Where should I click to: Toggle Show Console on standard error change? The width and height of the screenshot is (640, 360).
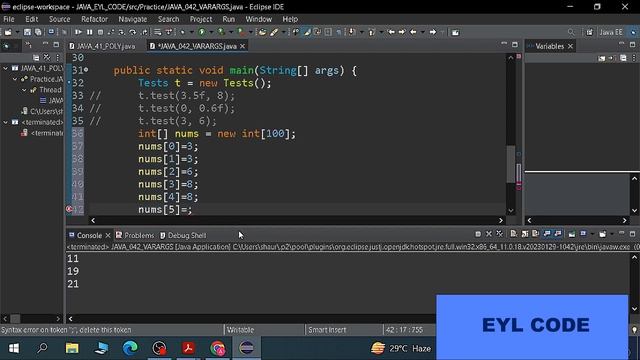(x=558, y=234)
